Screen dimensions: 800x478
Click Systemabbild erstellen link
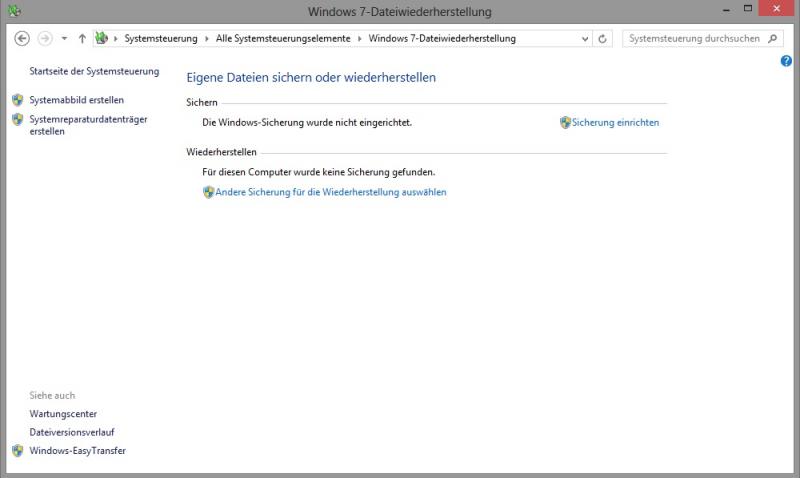[77, 100]
